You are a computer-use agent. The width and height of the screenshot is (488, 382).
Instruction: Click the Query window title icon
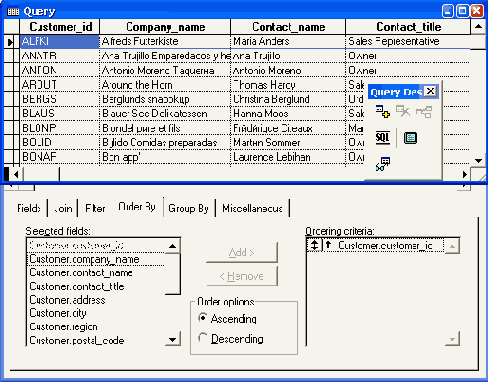tap(13, 12)
